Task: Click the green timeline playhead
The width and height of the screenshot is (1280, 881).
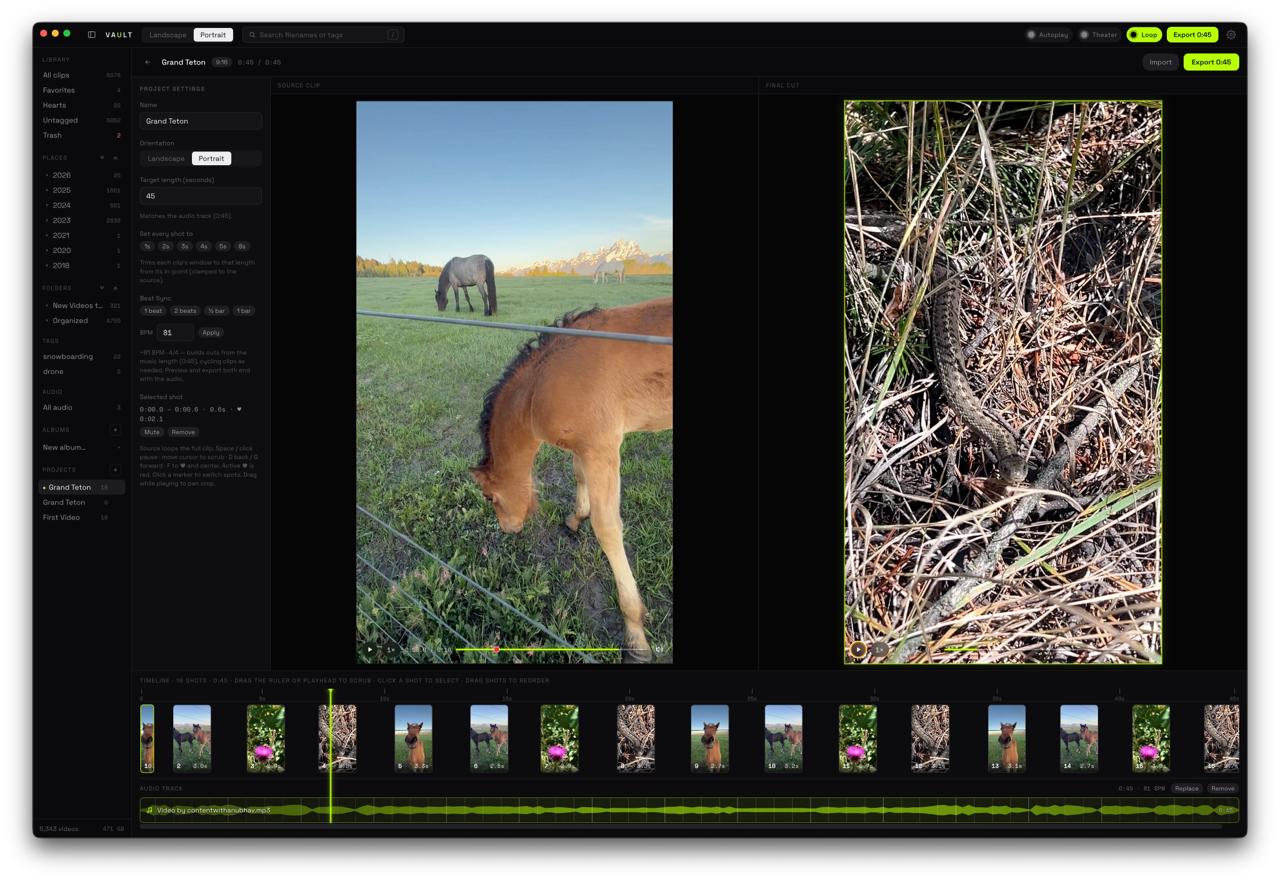Action: (x=330, y=755)
